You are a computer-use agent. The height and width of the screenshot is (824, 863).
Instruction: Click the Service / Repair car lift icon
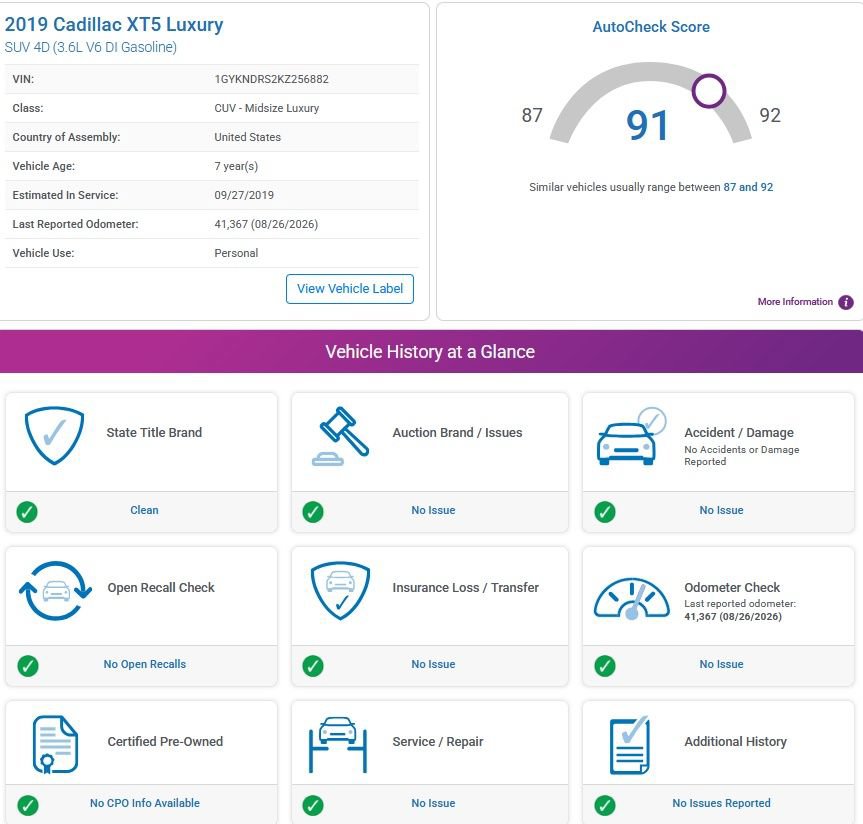pos(338,744)
